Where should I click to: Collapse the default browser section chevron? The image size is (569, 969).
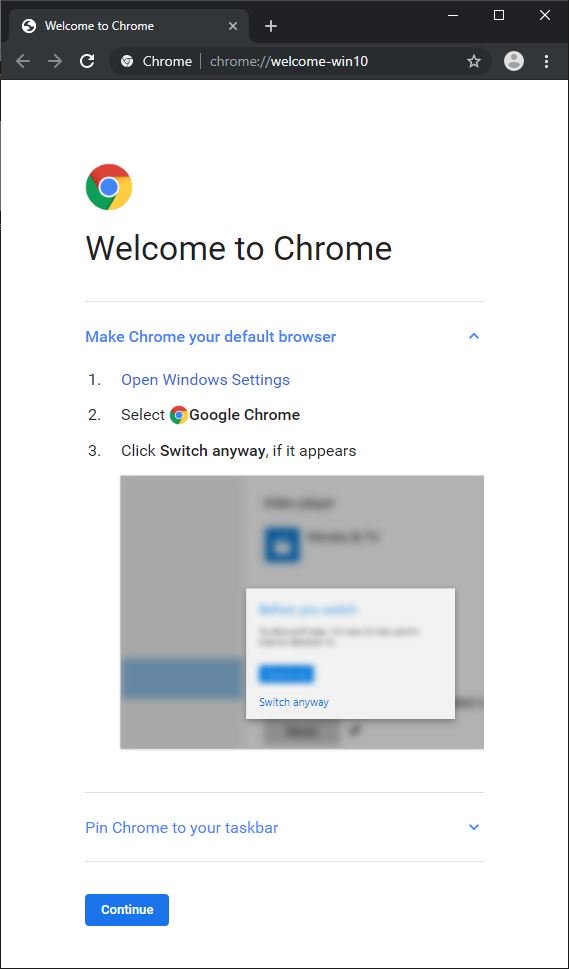pyautogui.click(x=474, y=336)
